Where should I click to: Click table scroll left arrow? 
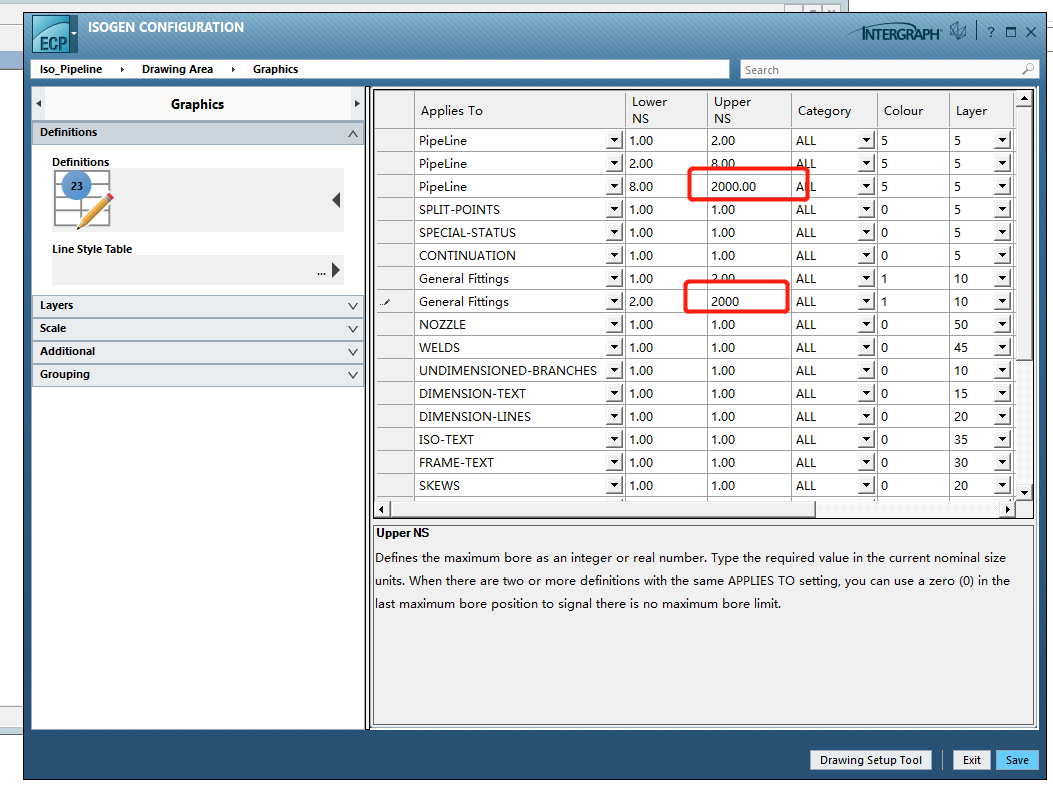(381, 509)
